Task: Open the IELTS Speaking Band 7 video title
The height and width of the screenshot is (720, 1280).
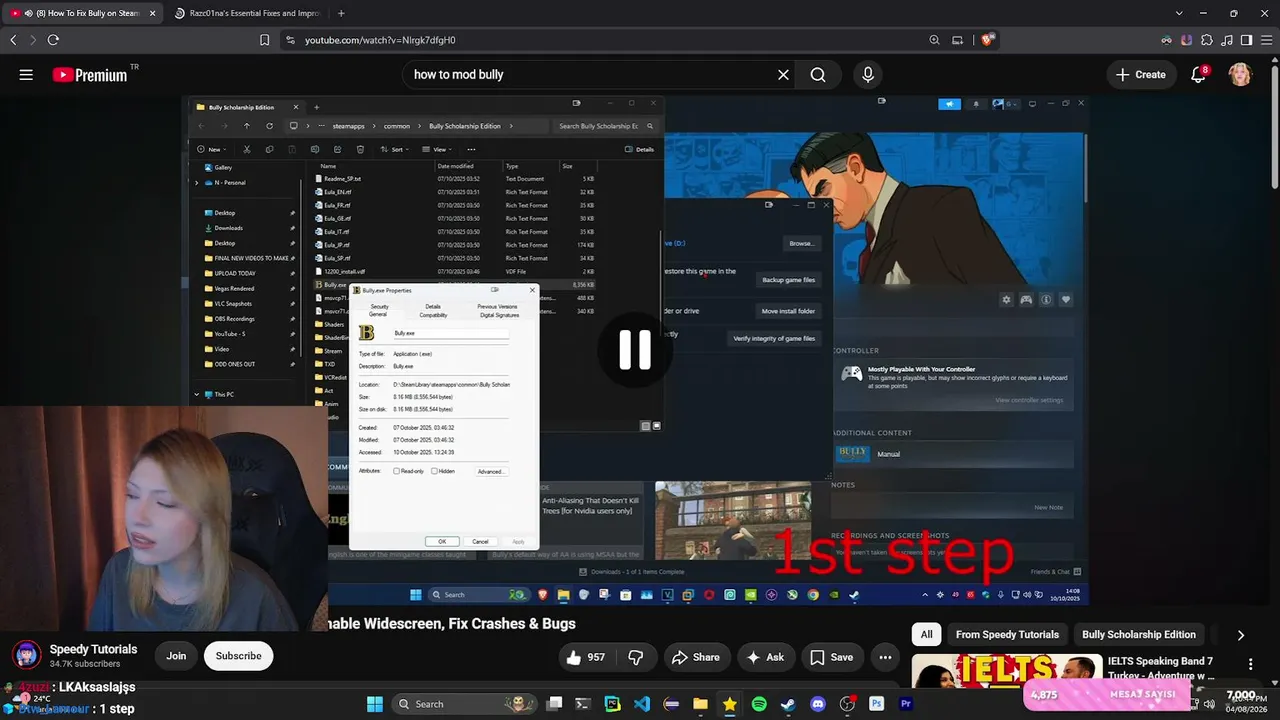Action: (x=1160, y=669)
